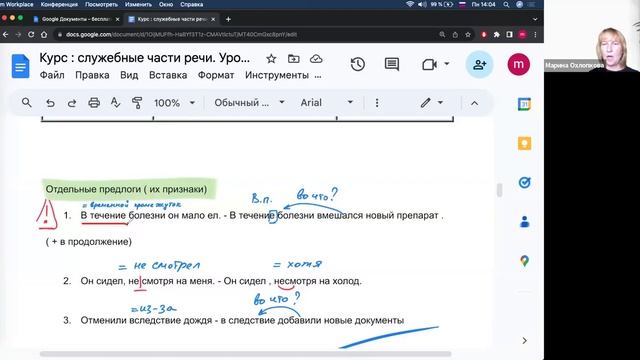
Task: Open macOS Spotlight search
Action: [506, 4]
